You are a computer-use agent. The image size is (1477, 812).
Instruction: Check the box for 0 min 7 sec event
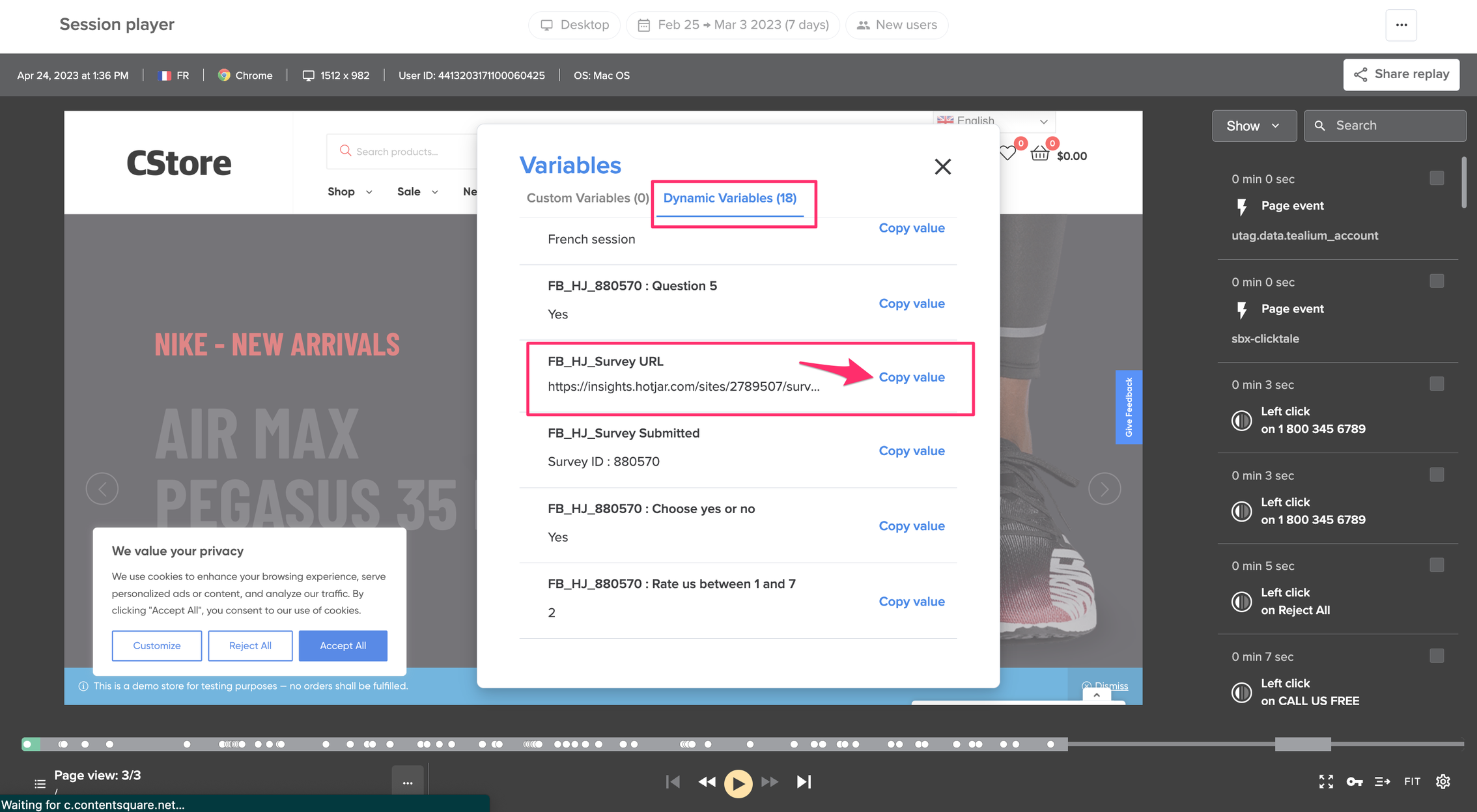pos(1437,656)
